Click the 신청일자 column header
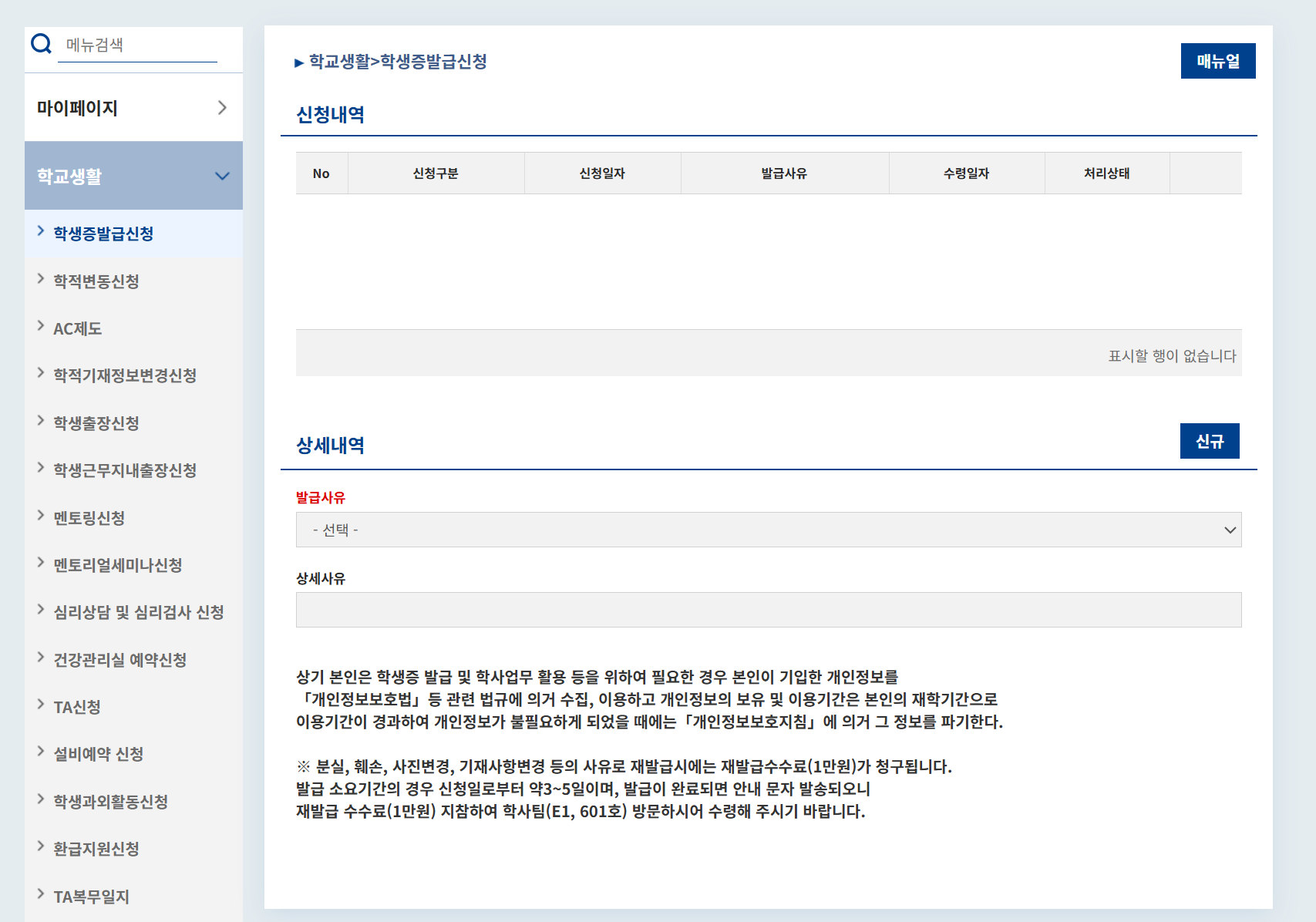 [602, 173]
